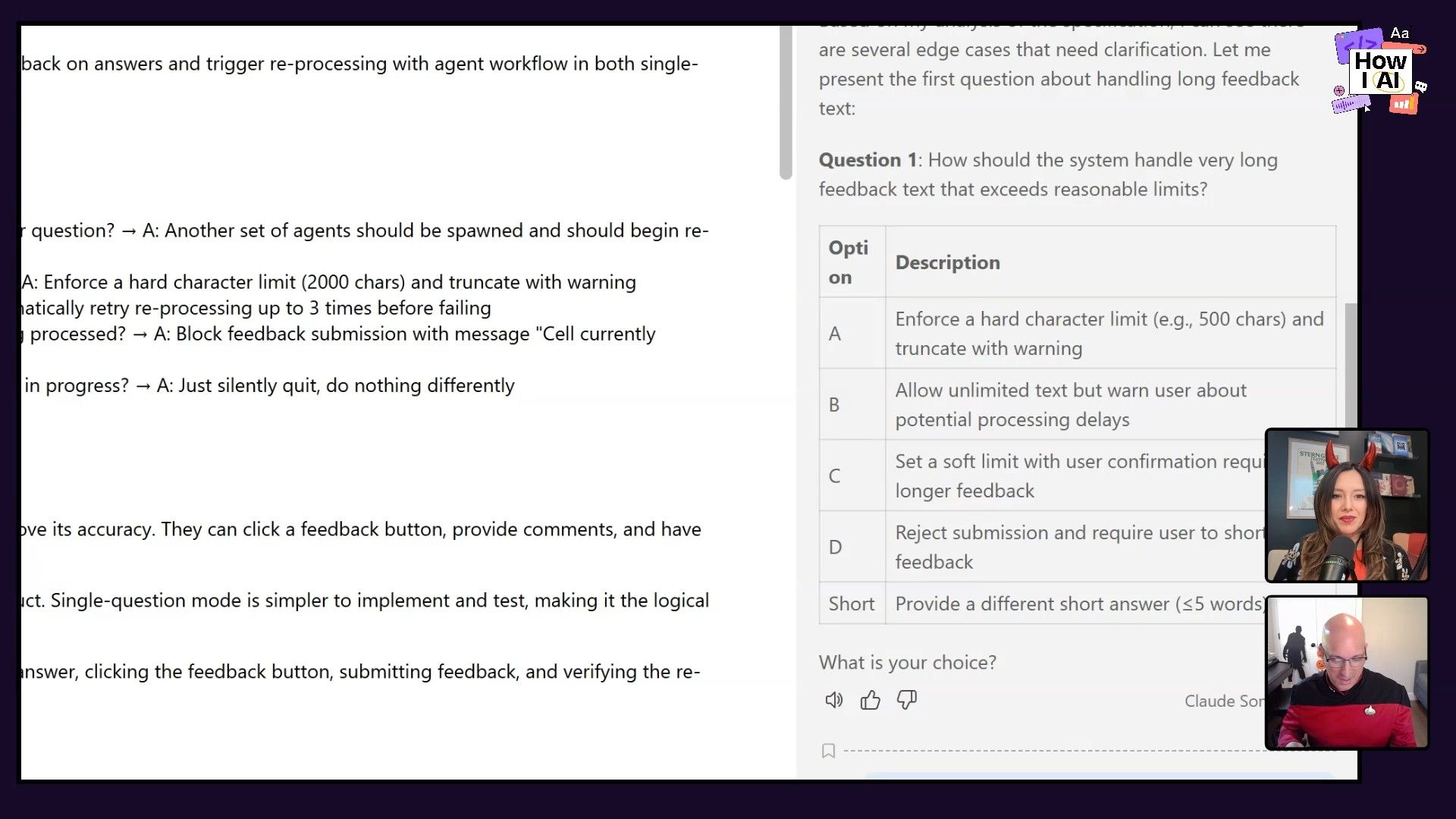Select option D table cell

point(852,547)
